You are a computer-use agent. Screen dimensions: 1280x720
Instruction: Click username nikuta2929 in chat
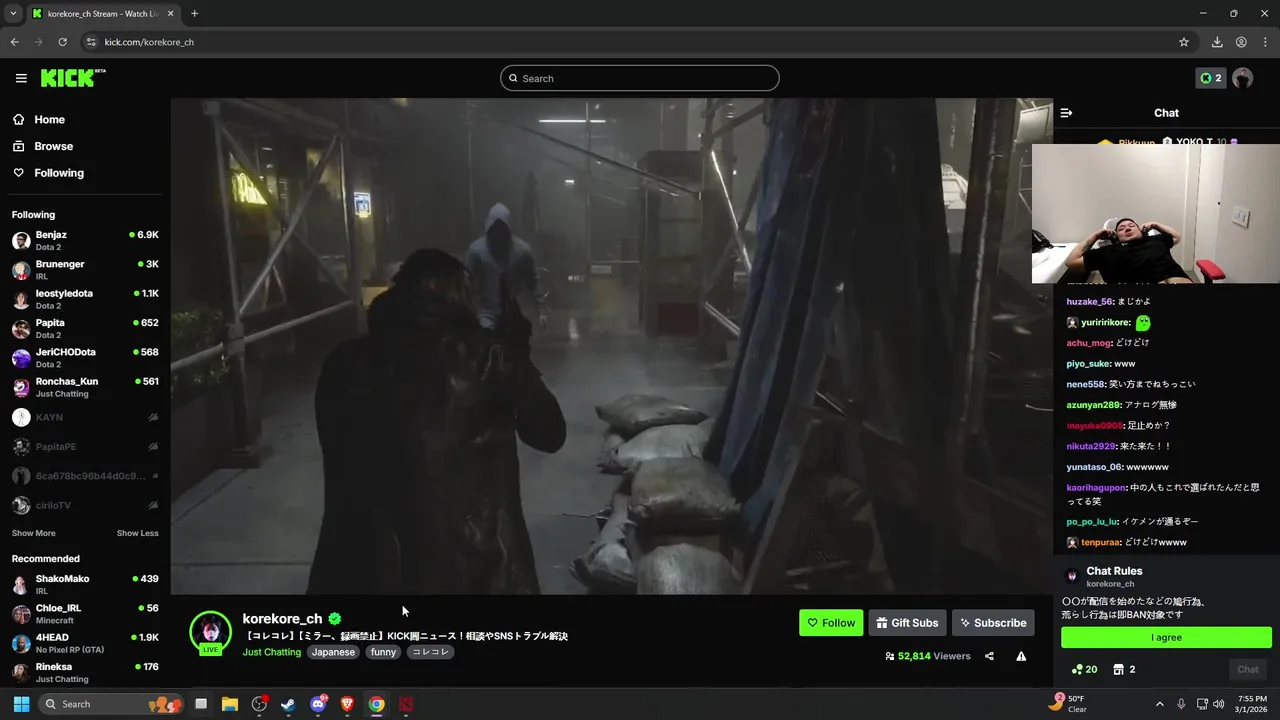(1091, 446)
